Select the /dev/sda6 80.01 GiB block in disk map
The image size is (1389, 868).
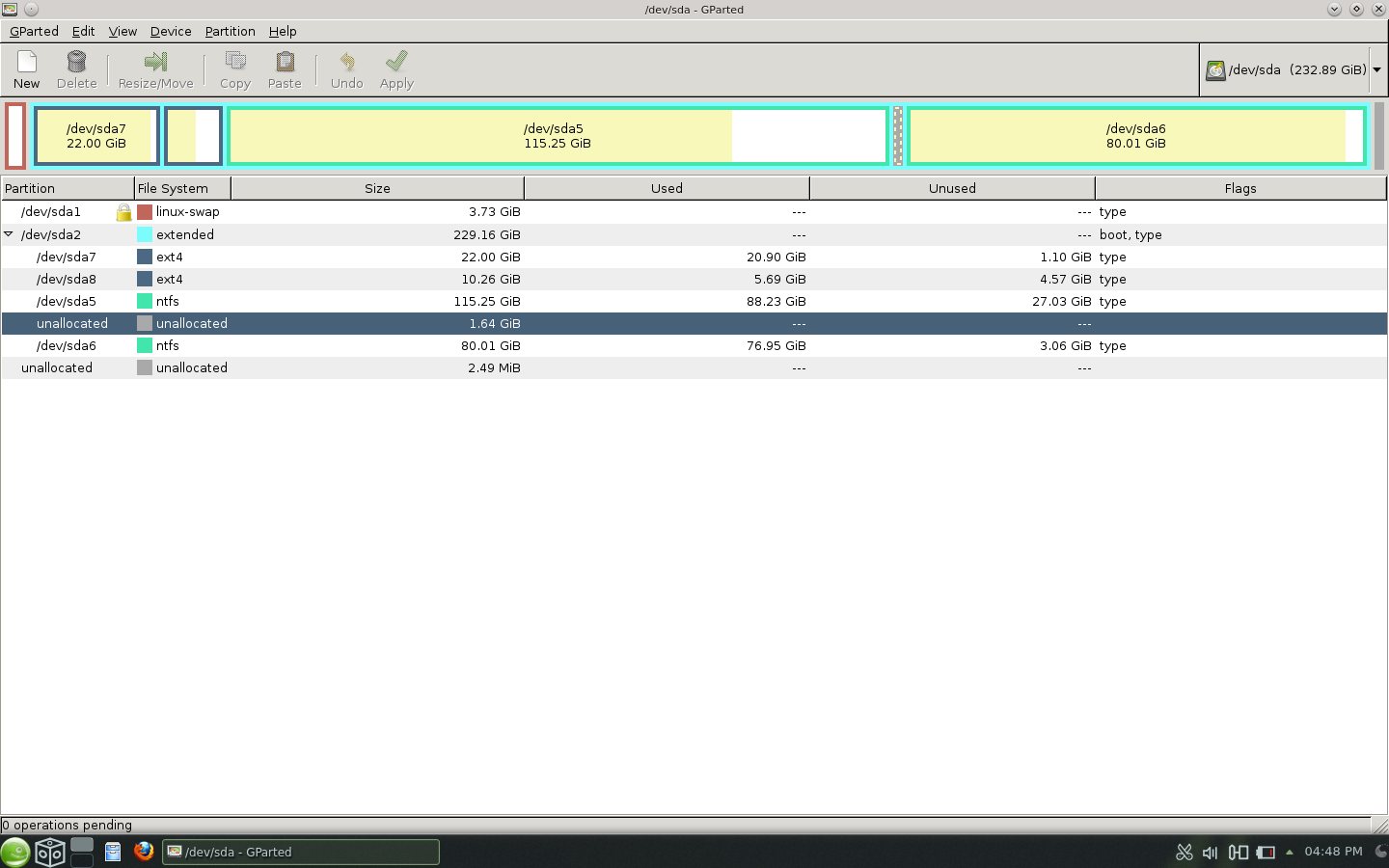click(1136, 136)
